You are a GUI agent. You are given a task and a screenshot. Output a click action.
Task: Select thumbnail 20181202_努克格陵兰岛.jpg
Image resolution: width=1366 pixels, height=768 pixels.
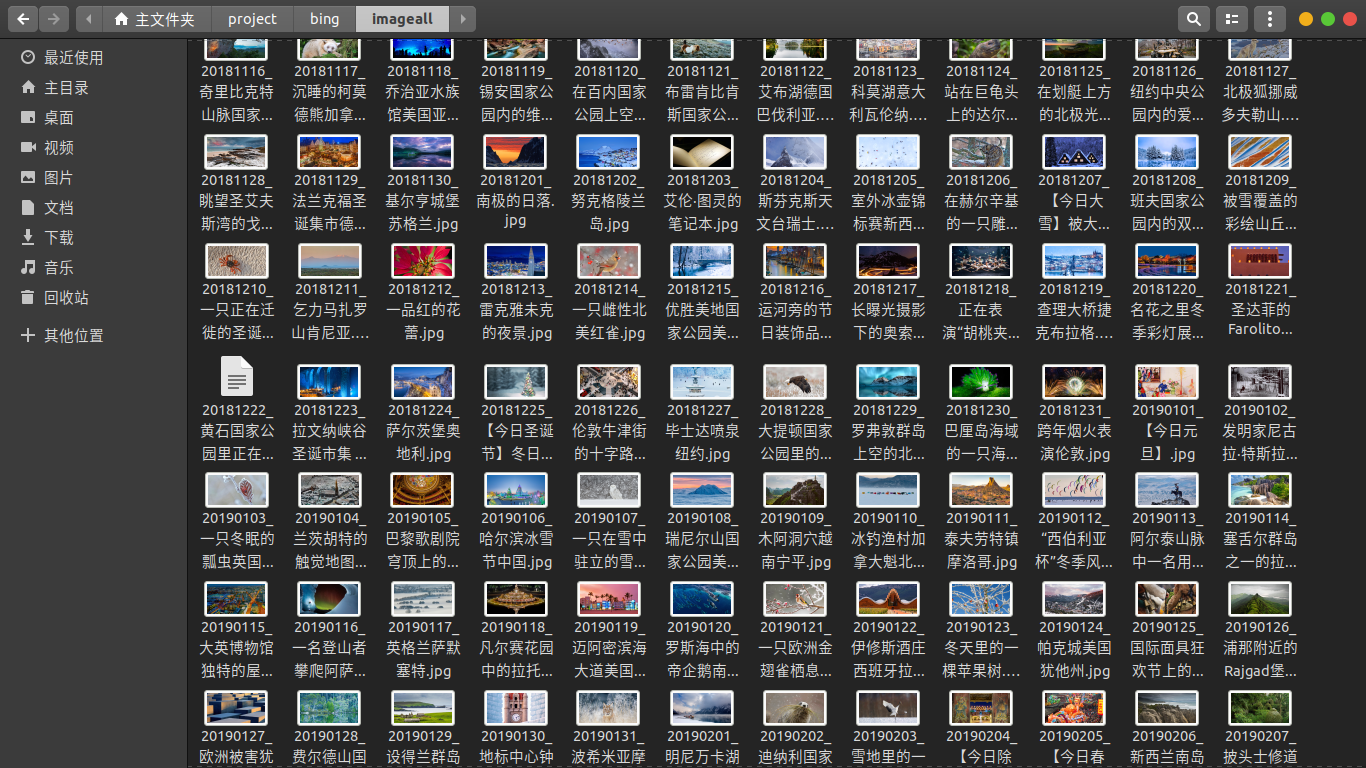(x=609, y=151)
